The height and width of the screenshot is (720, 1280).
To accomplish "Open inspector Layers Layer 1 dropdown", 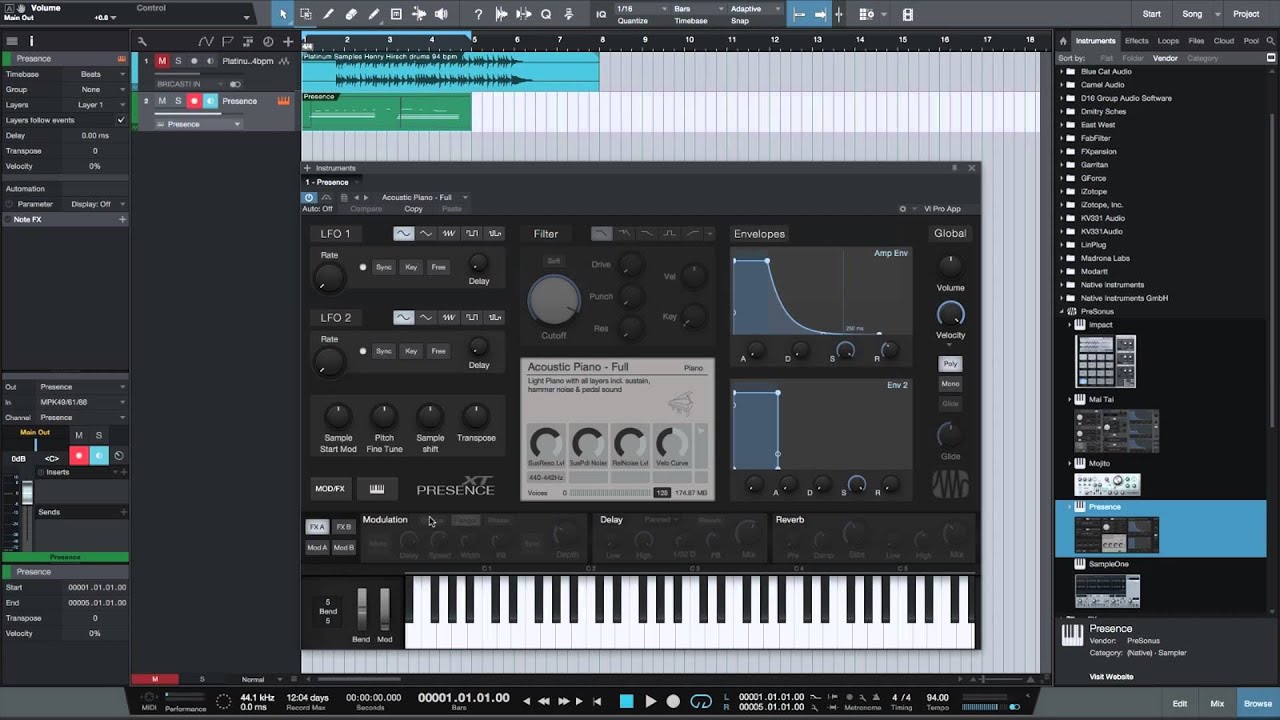I will click(x=95, y=104).
